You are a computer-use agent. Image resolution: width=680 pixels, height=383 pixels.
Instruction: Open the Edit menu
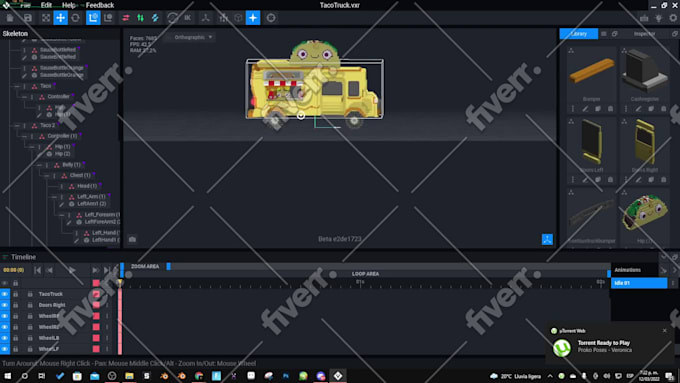(46, 5)
